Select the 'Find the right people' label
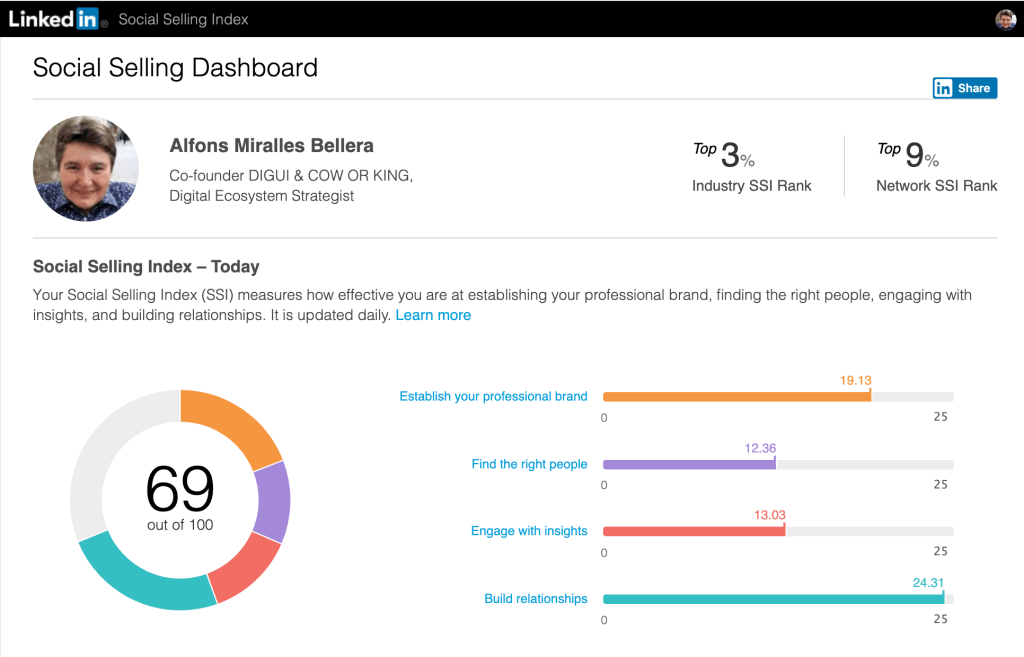Screen dimensions: 1024x657 [530, 464]
